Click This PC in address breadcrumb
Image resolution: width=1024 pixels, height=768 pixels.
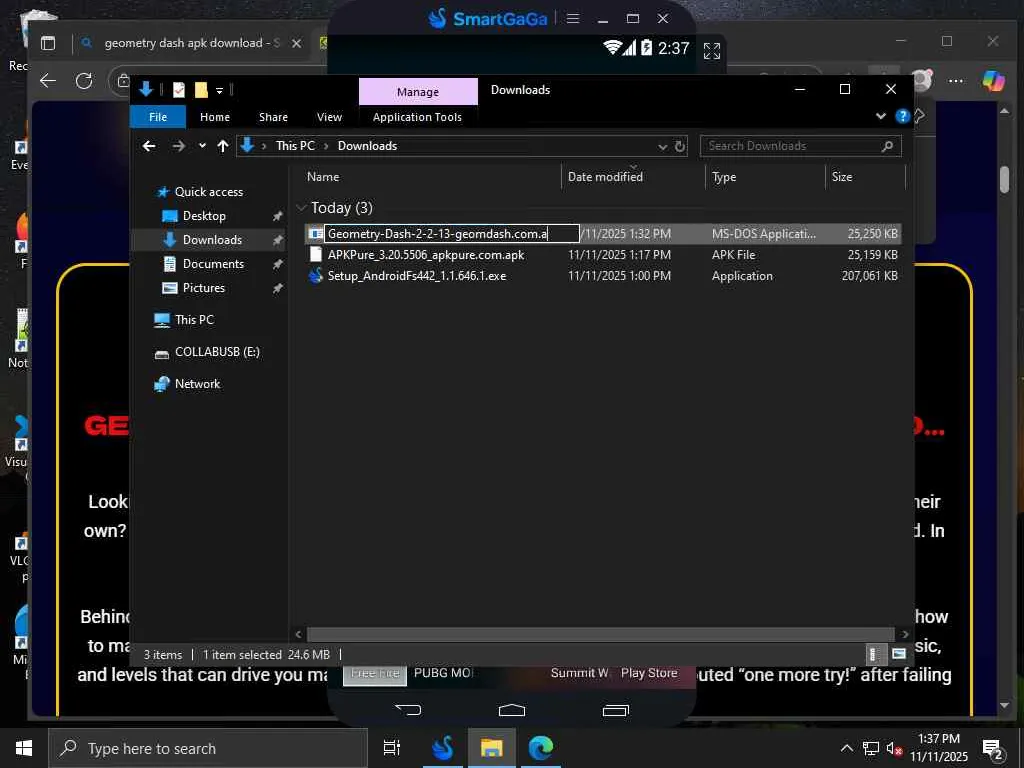point(295,146)
